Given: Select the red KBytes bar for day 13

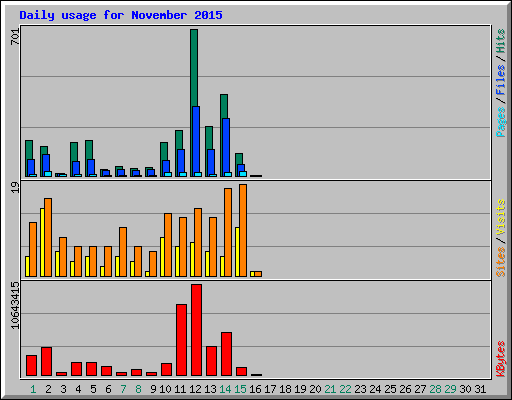Looking at the screenshot, I should pos(211,361).
